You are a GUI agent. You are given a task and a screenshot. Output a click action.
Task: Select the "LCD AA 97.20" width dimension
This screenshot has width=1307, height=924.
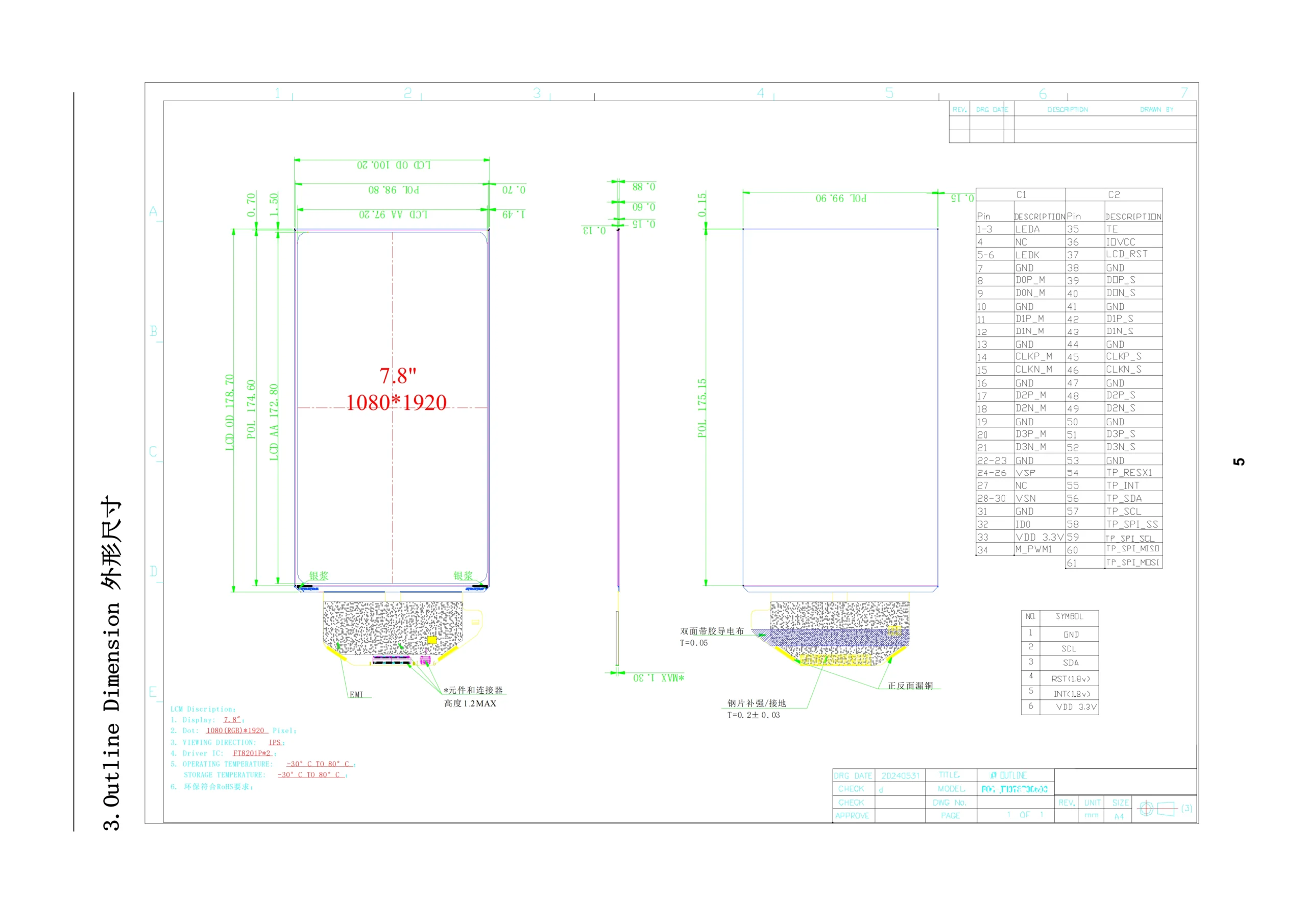(393, 214)
